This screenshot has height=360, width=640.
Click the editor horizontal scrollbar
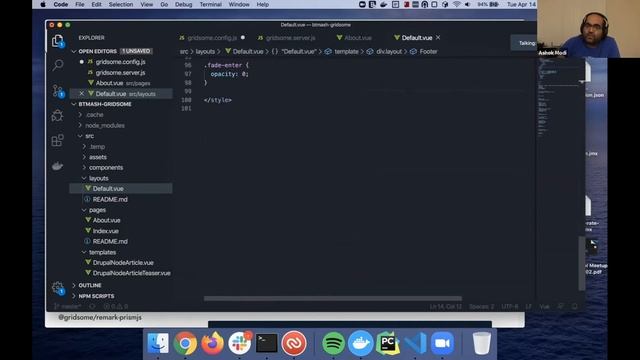click(333, 298)
